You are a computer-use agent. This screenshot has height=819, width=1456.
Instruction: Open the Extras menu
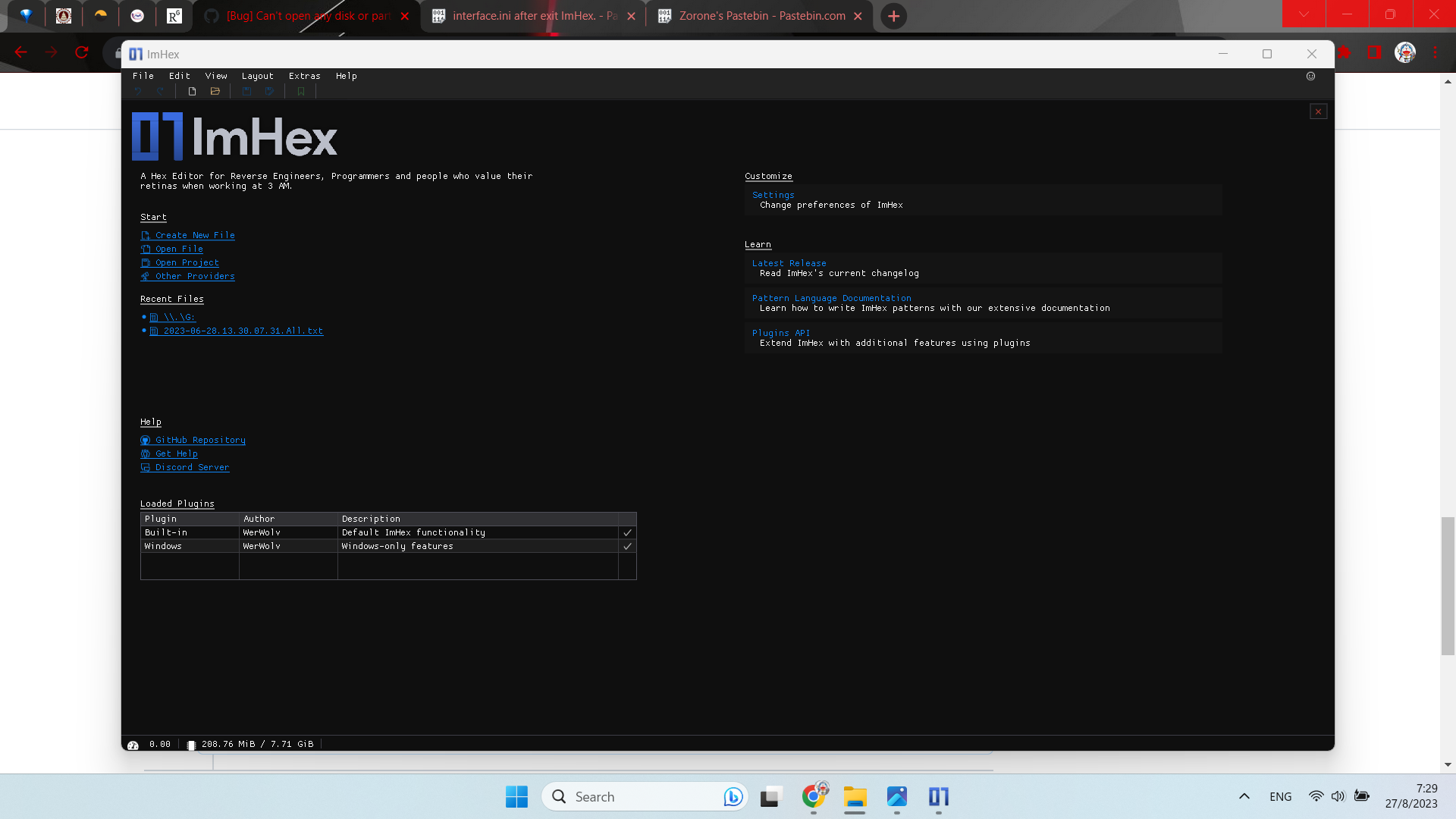coord(305,76)
